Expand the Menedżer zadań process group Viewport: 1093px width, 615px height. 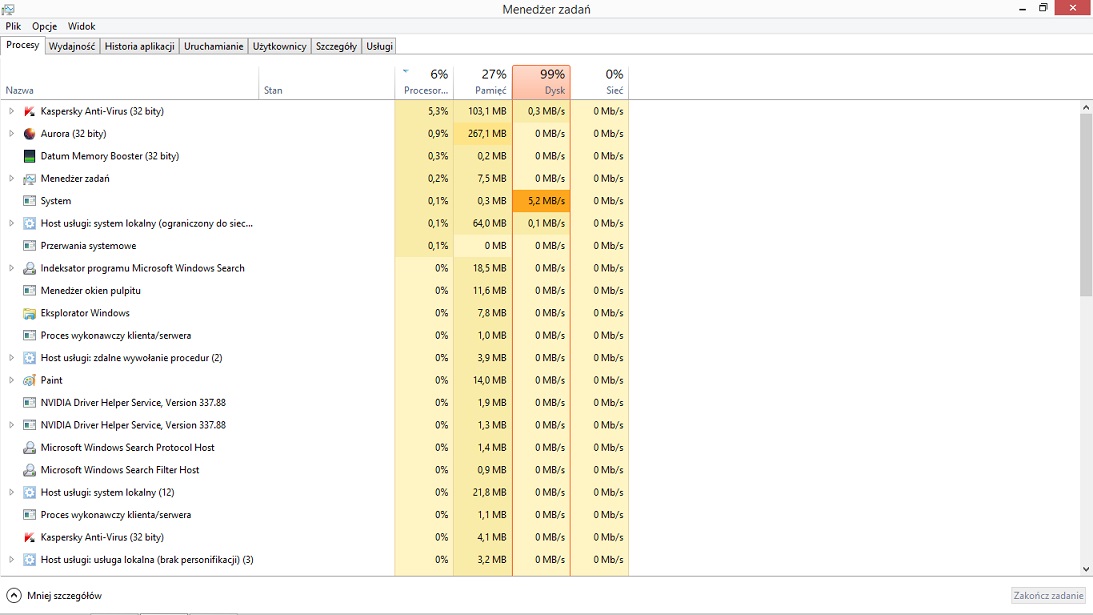tap(11, 179)
